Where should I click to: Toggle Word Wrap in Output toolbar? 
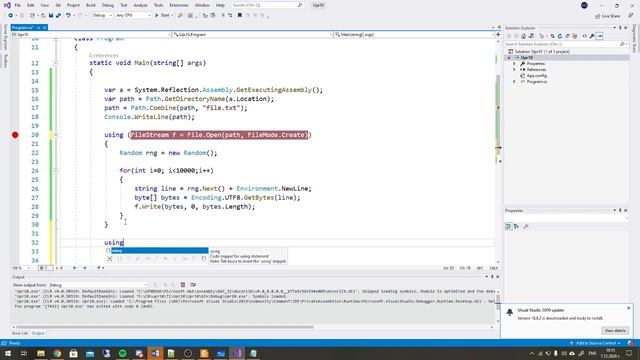(193, 285)
